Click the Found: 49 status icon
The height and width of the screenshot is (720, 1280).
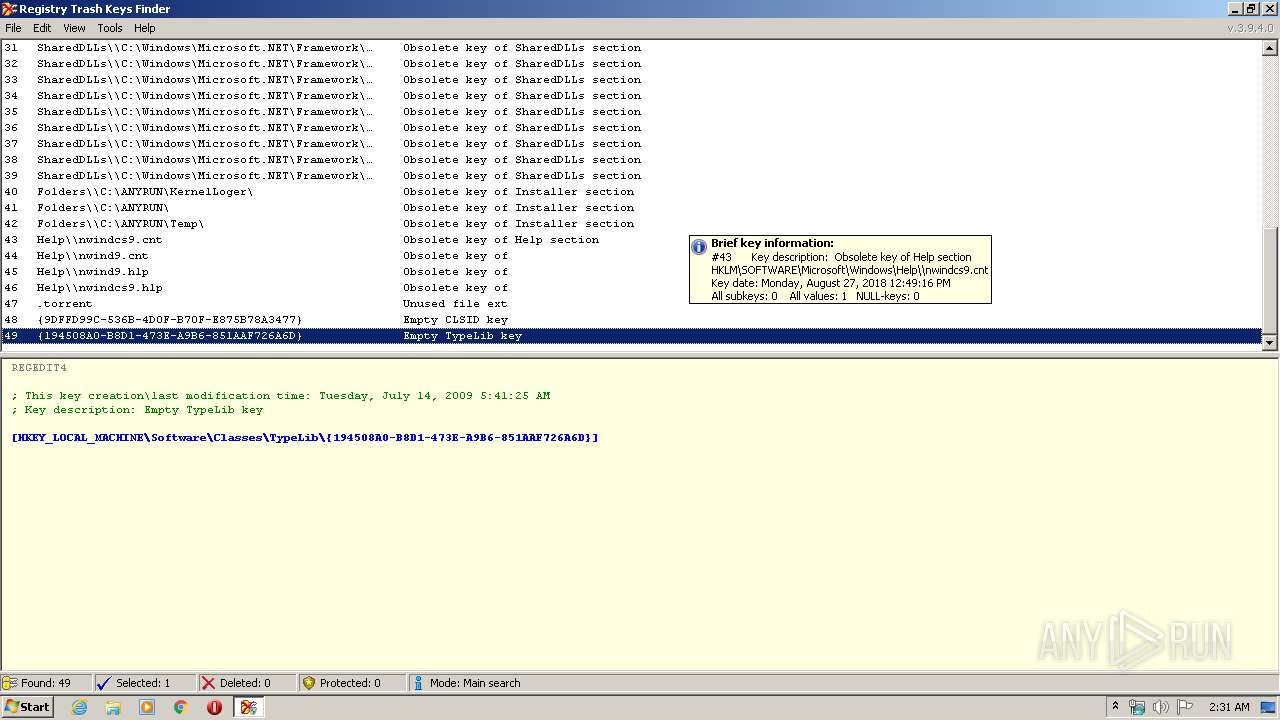point(10,683)
